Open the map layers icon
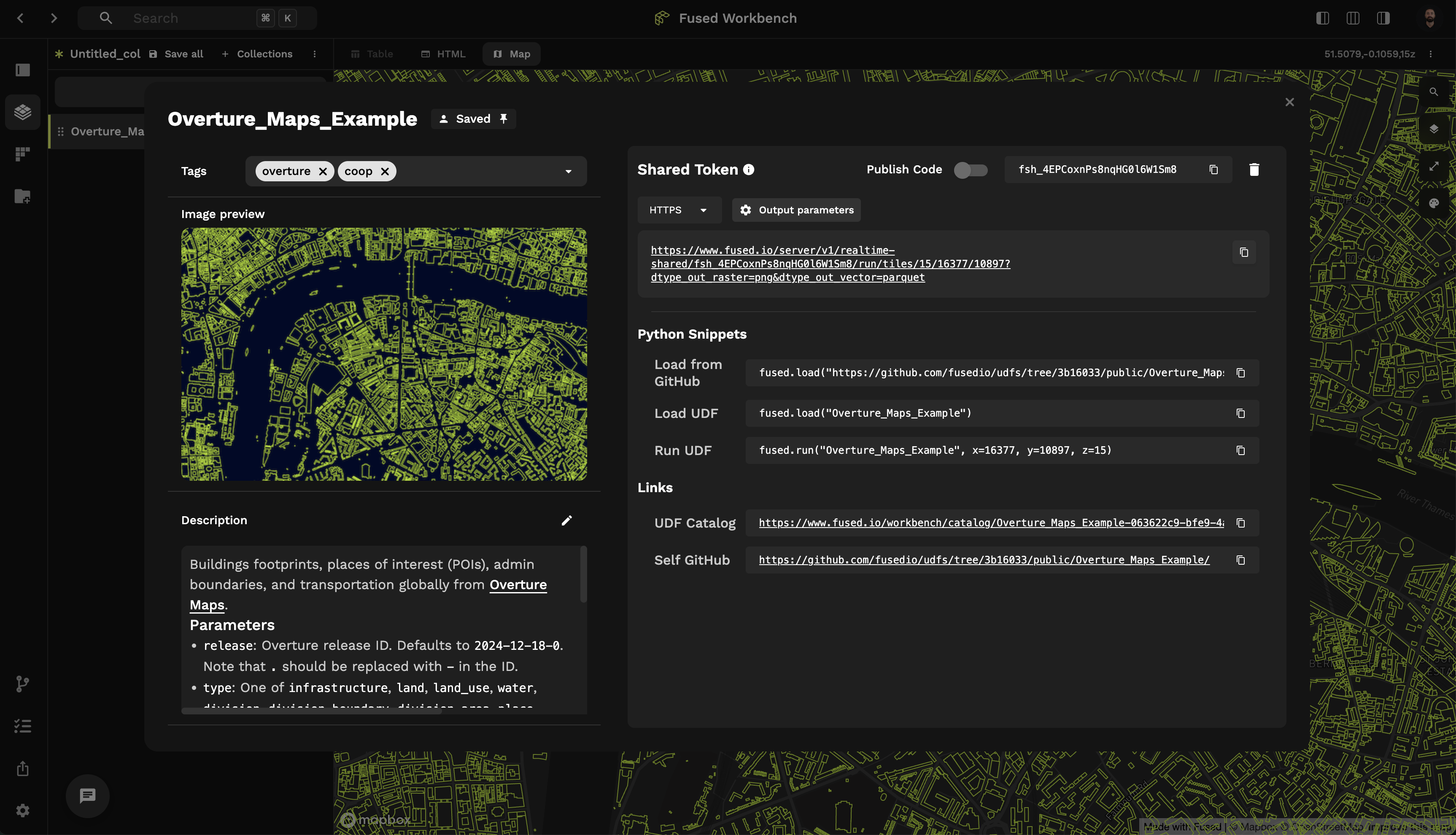Screen dimensions: 1456x835 [x=1434, y=129]
